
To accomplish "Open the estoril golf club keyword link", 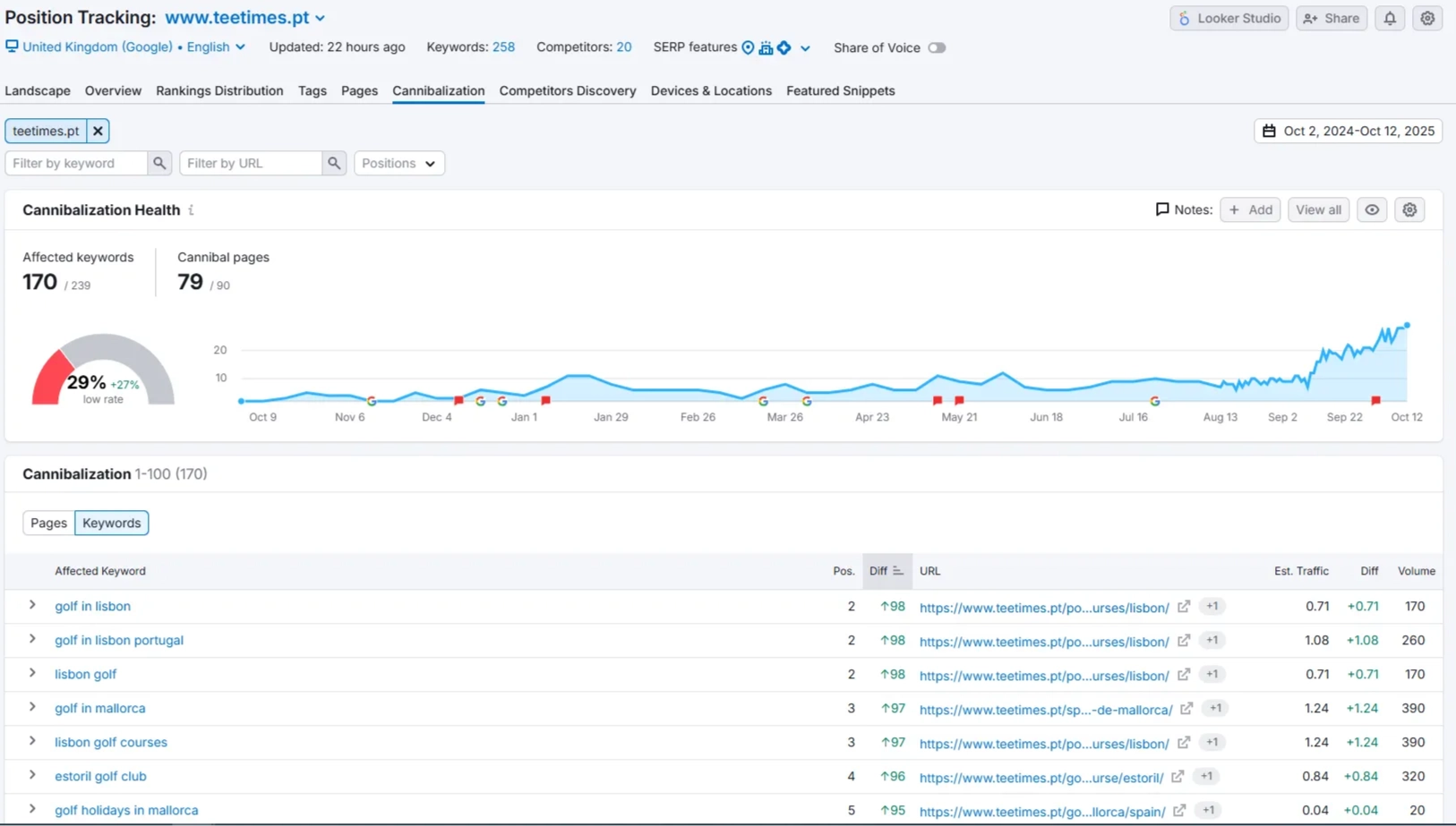I will coord(99,776).
